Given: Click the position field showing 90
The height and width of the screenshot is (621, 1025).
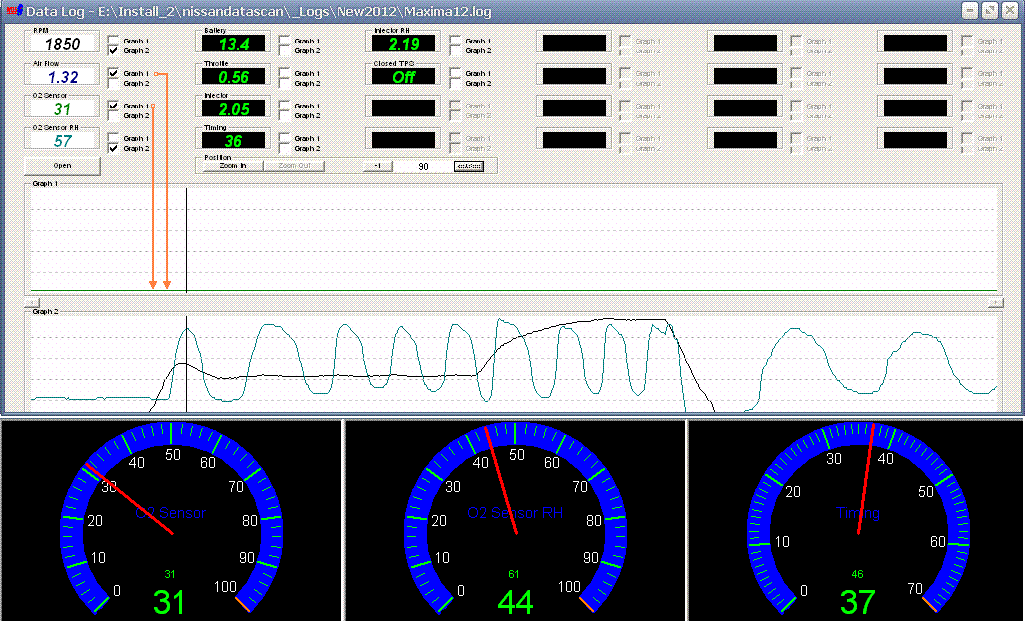Looking at the screenshot, I should coord(424,165).
